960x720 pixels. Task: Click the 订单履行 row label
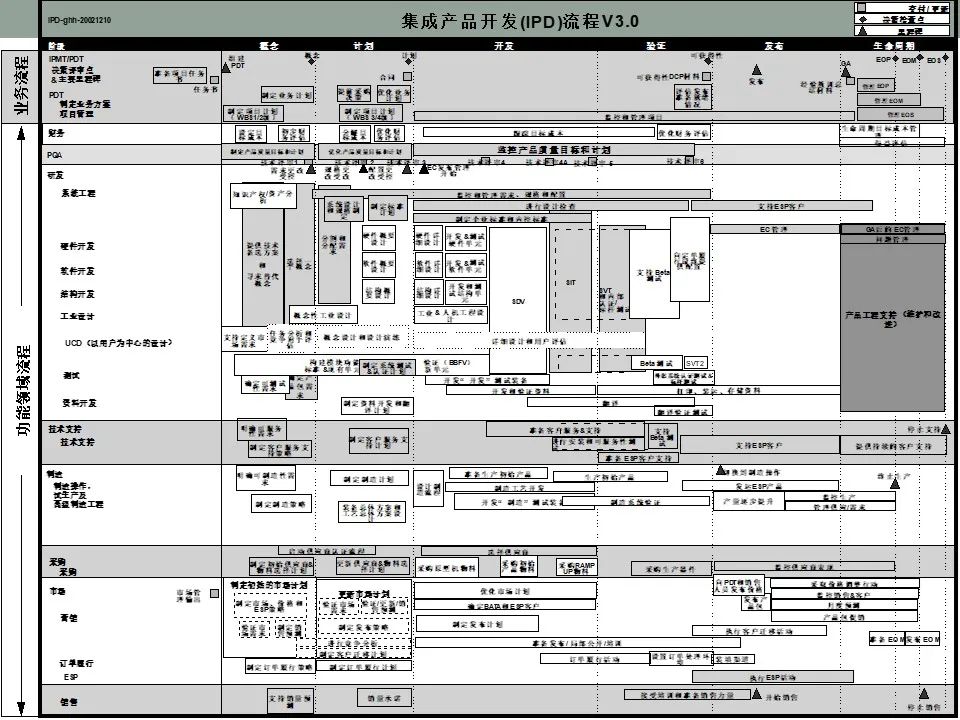[x=77, y=663]
